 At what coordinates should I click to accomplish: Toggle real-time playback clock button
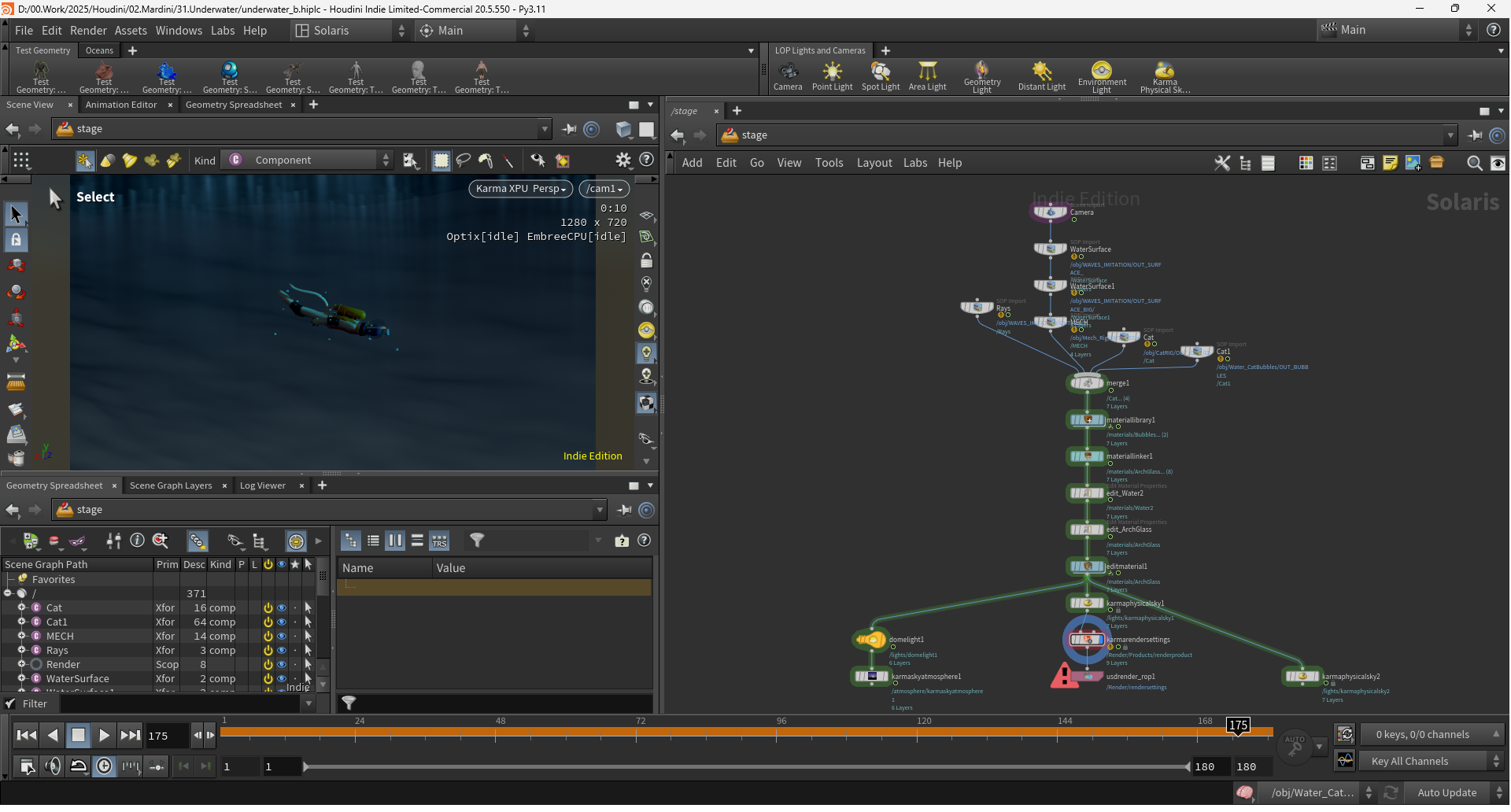click(x=105, y=766)
